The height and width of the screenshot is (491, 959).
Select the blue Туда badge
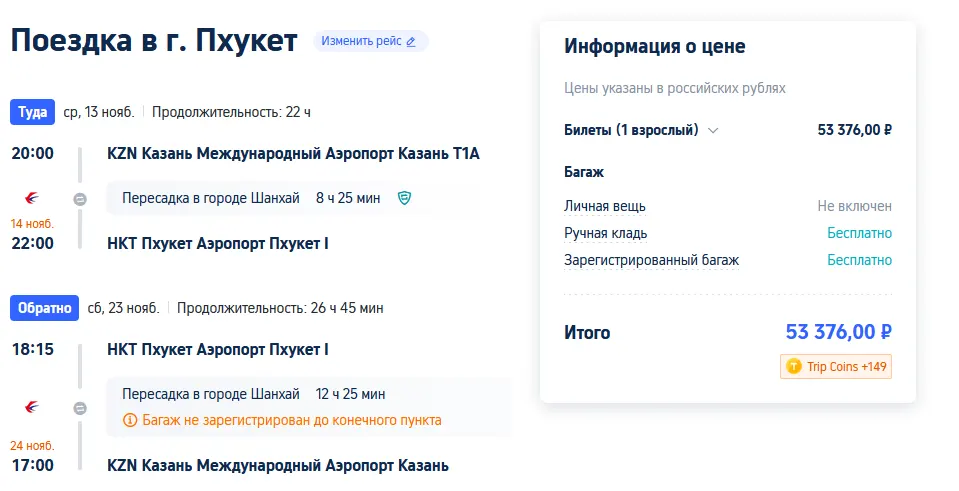[x=33, y=112]
